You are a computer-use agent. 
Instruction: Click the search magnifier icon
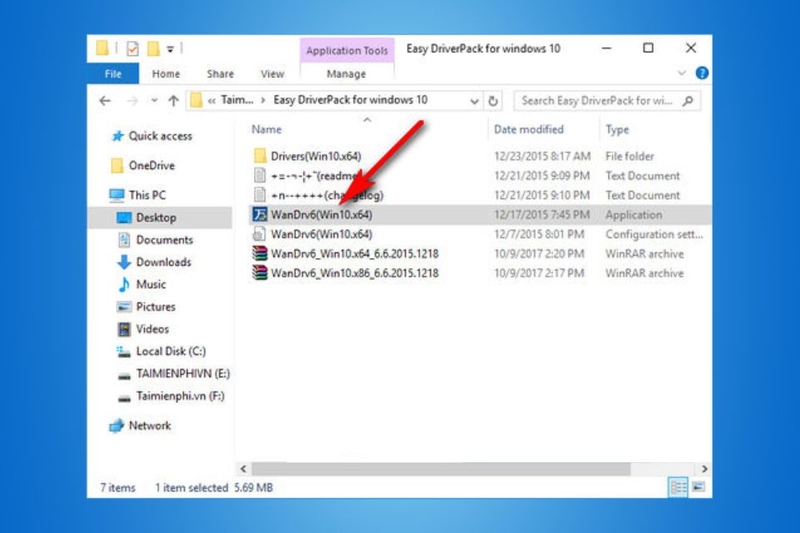click(688, 101)
